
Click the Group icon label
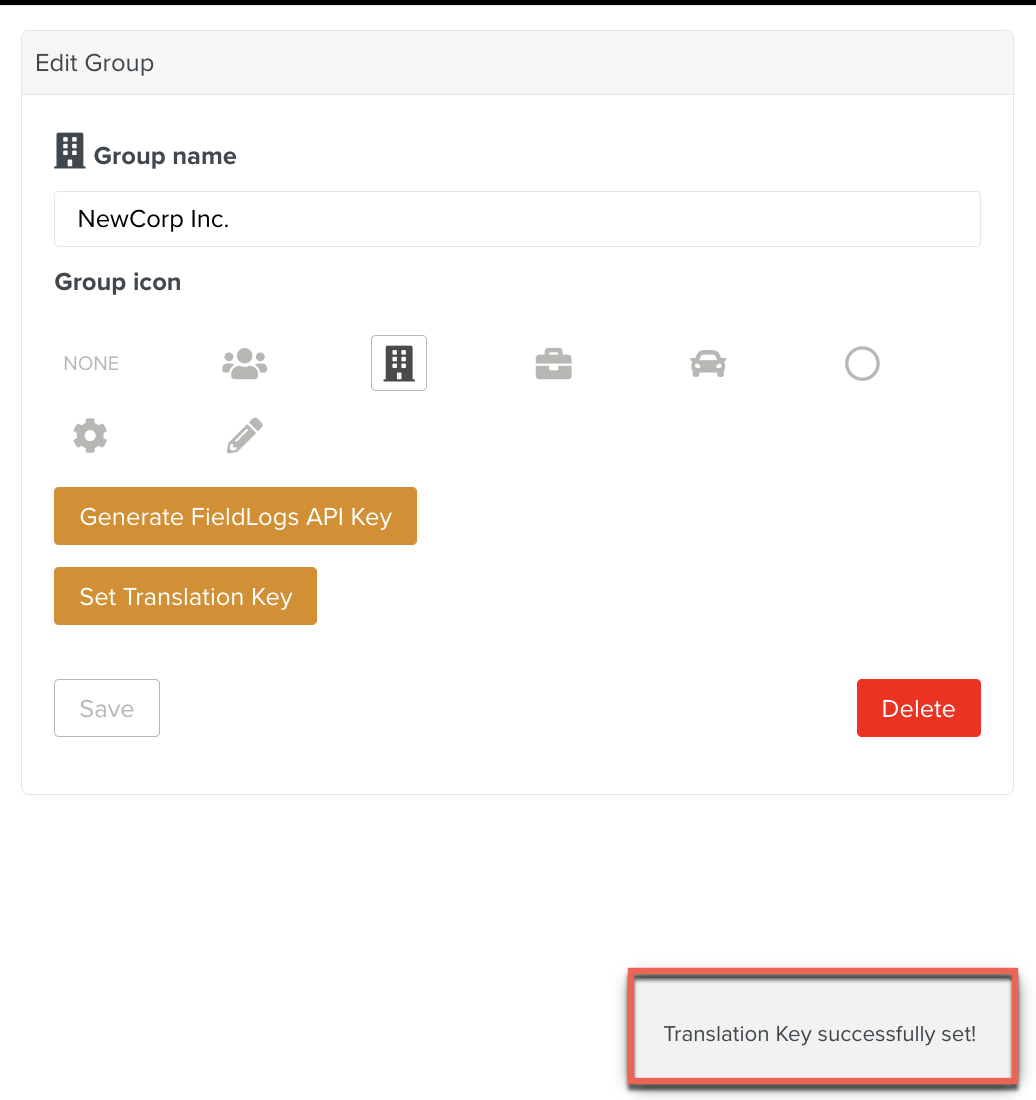tap(118, 282)
